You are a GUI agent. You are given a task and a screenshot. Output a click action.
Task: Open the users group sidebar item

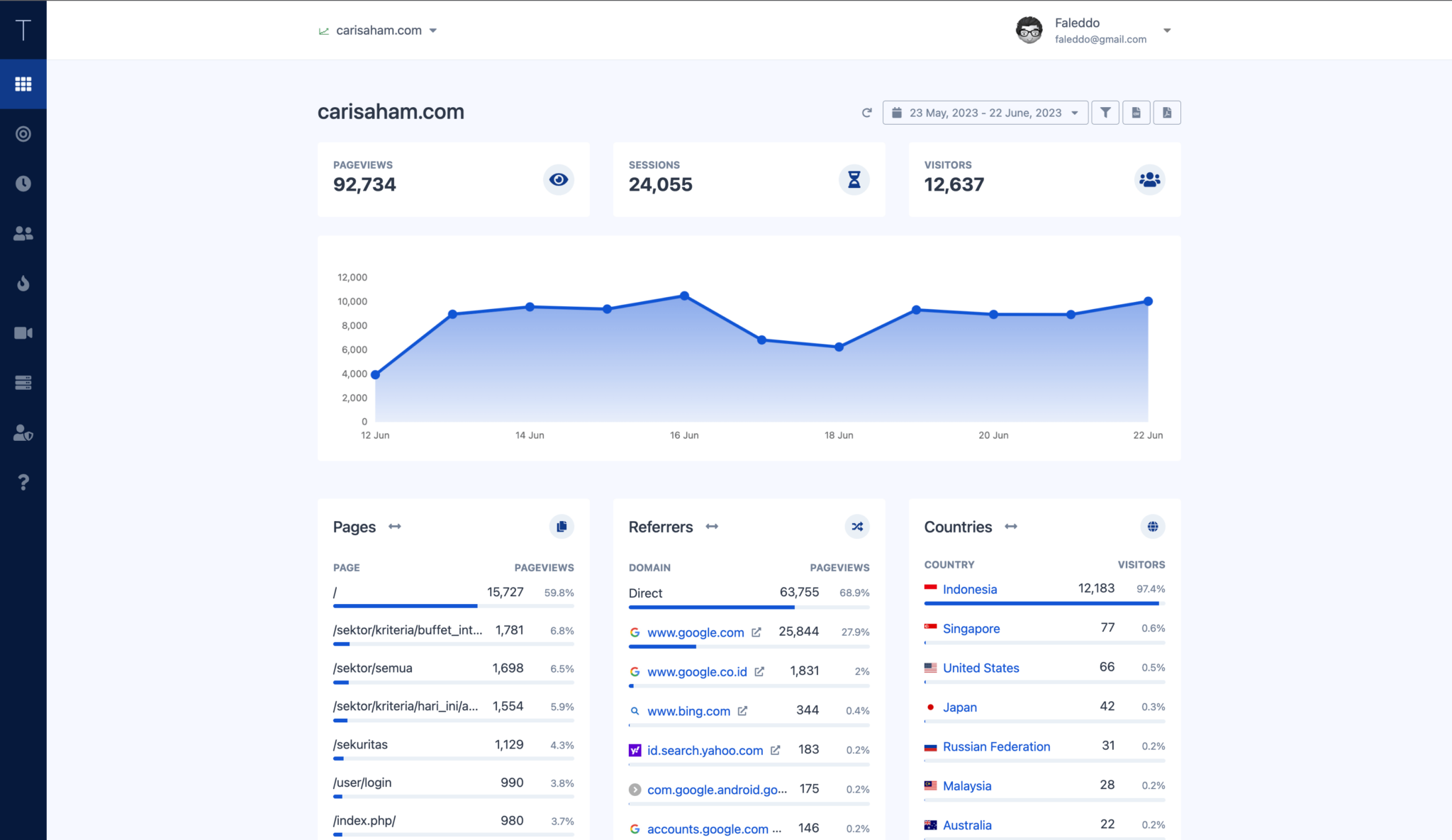pos(23,233)
